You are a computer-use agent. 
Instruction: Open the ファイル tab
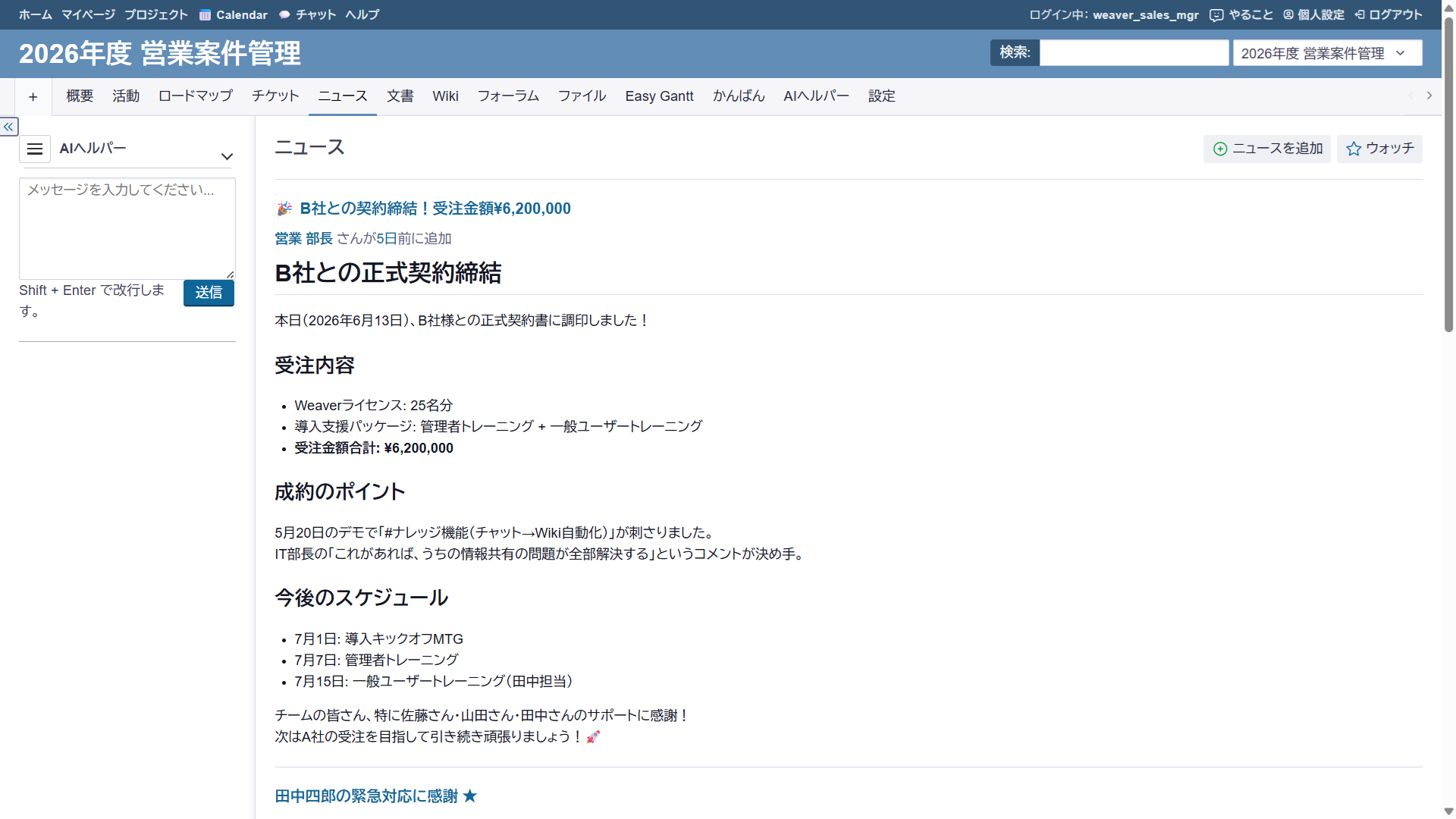(582, 96)
